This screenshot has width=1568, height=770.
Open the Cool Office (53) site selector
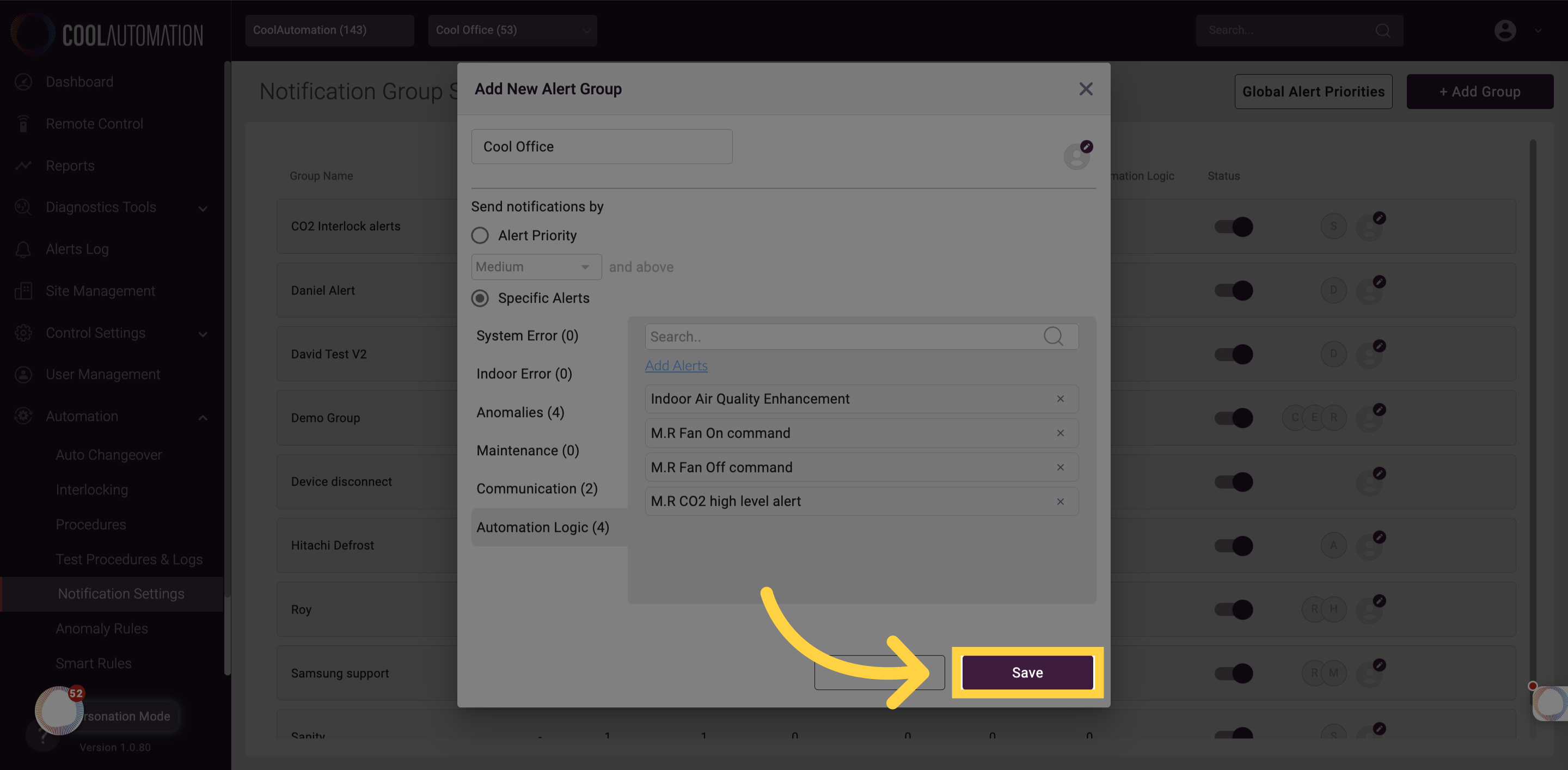(x=512, y=30)
